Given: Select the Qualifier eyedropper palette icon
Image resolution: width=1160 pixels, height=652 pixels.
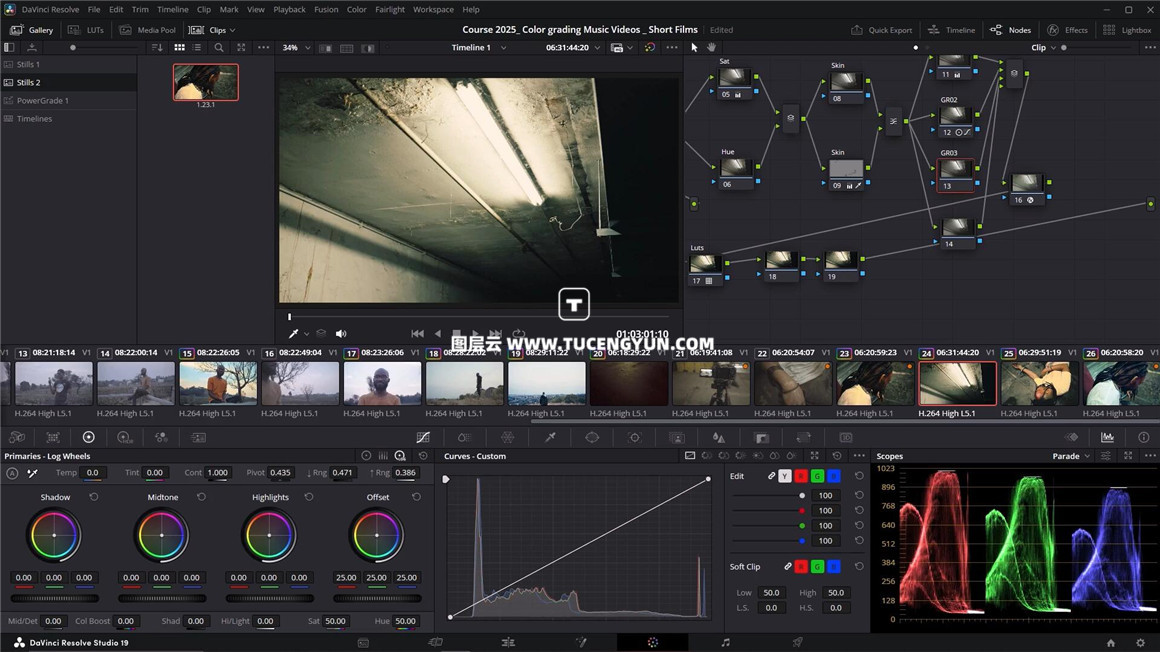Looking at the screenshot, I should pos(550,437).
